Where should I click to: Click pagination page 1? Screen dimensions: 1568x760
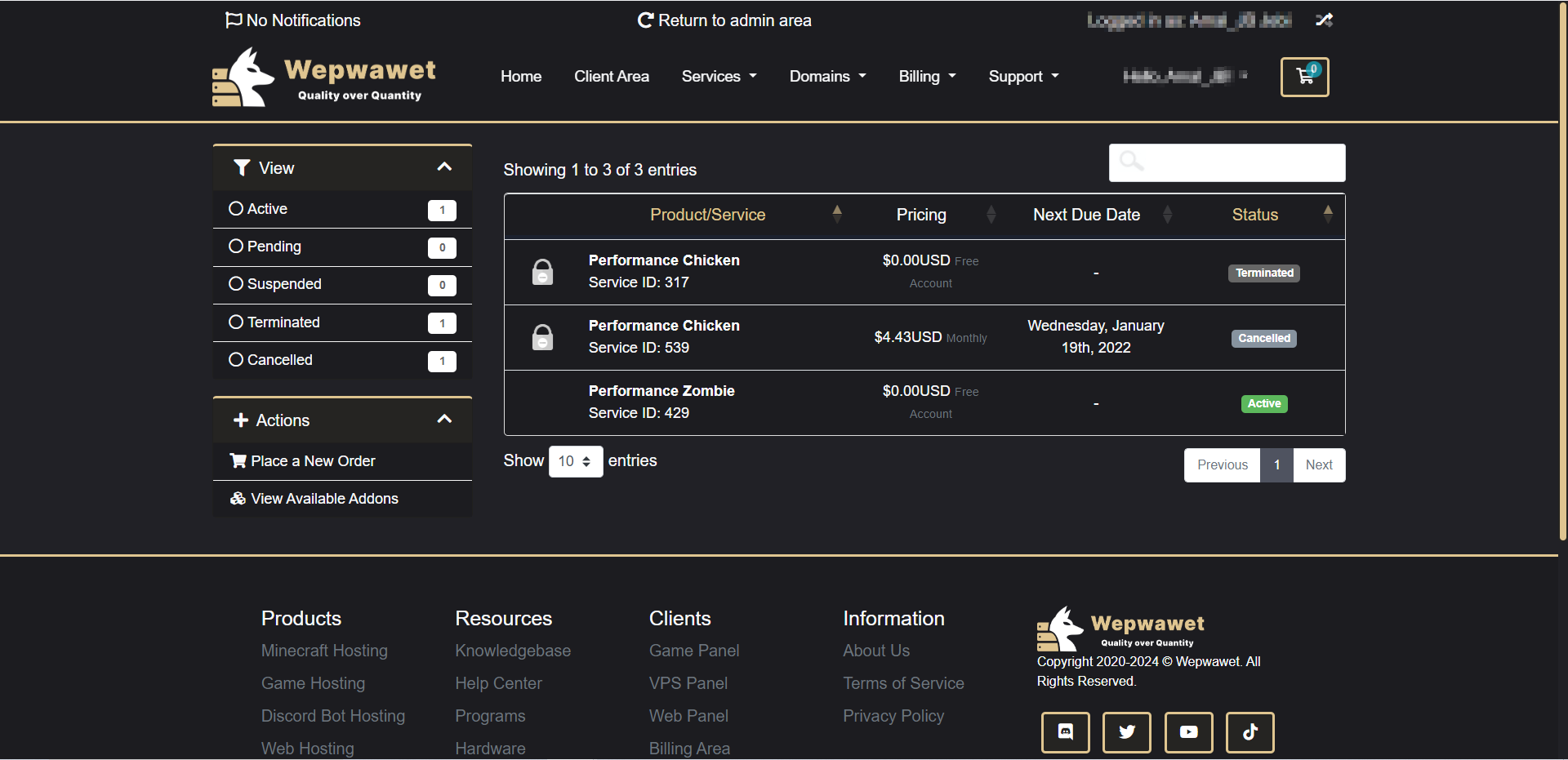[x=1276, y=464]
